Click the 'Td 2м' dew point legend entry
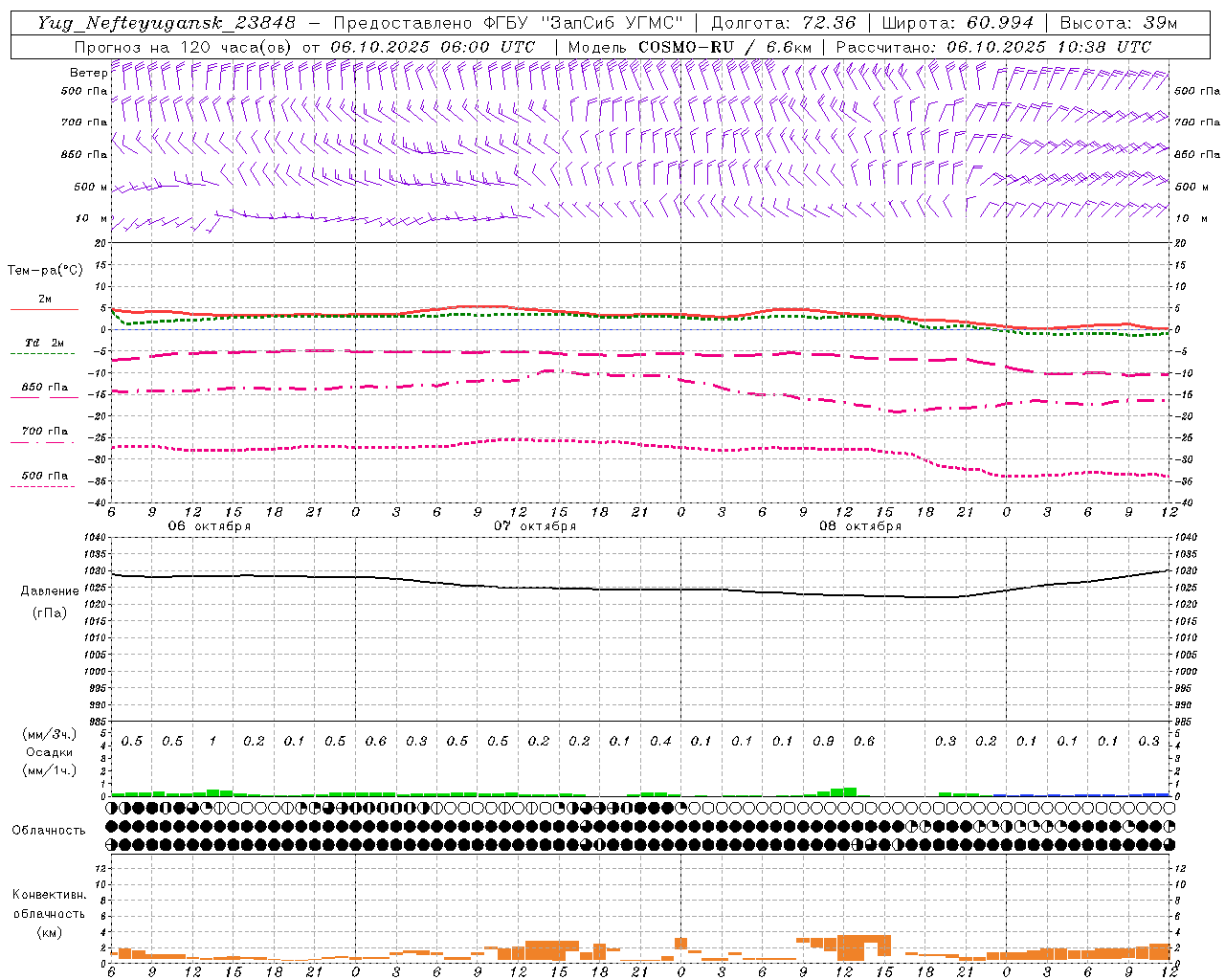The width and height of the screenshot is (1225, 980). 44,343
